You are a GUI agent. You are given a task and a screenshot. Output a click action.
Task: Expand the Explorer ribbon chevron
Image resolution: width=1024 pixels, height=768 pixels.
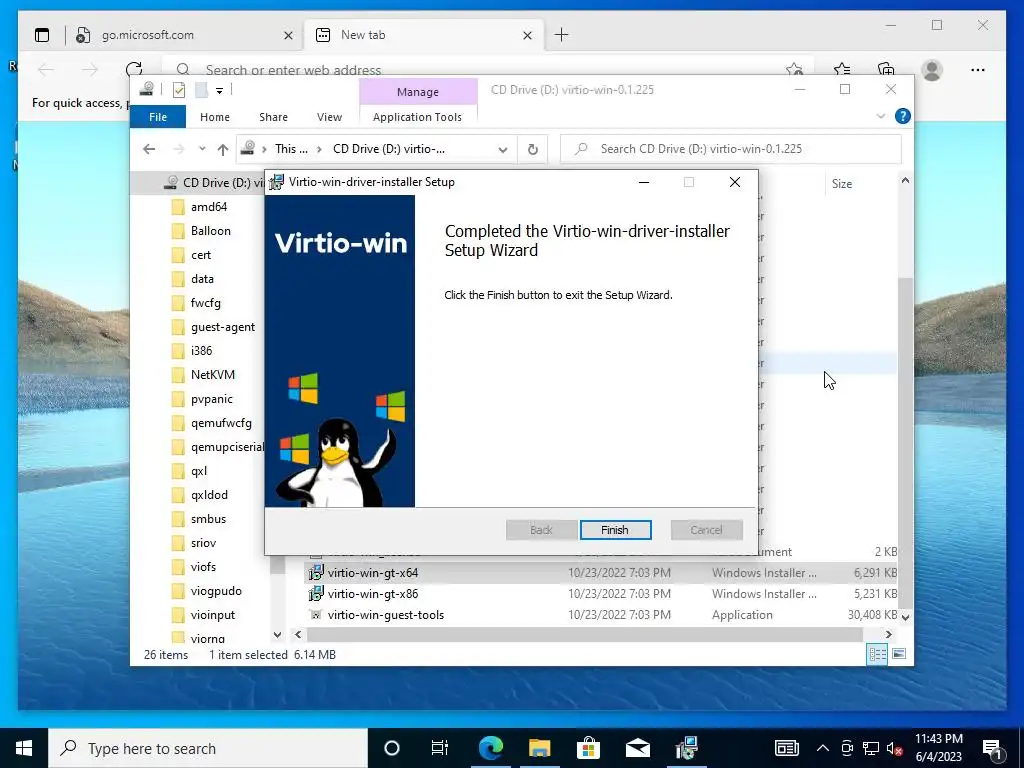point(881,116)
